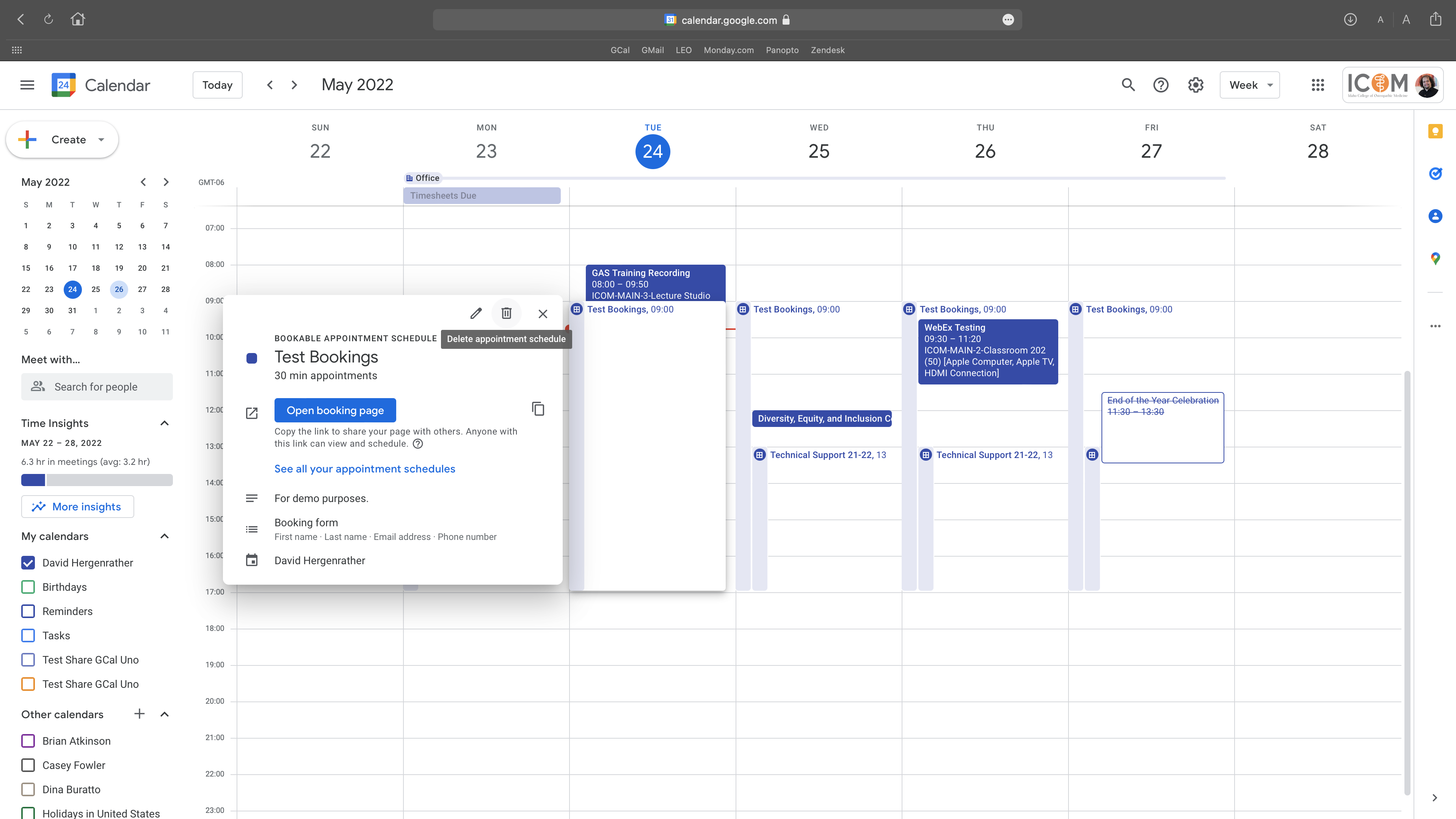The width and height of the screenshot is (1456, 819).
Task: Open the WebEx Testing event
Action: [x=988, y=351]
